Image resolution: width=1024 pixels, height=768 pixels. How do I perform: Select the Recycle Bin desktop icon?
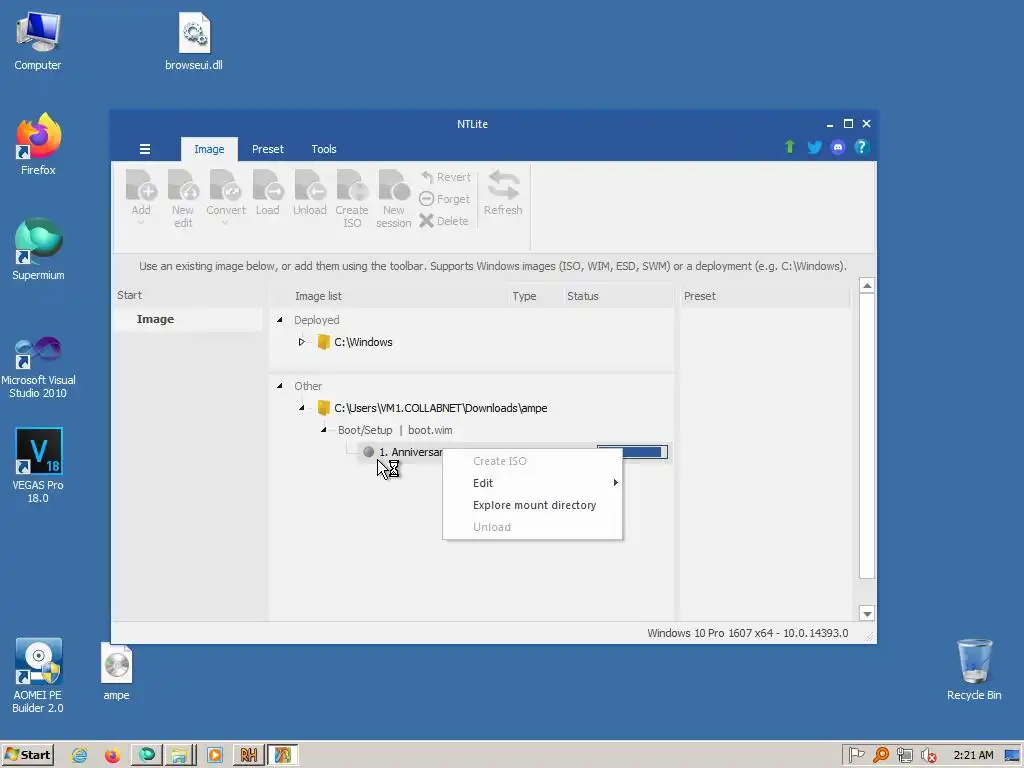(x=974, y=670)
